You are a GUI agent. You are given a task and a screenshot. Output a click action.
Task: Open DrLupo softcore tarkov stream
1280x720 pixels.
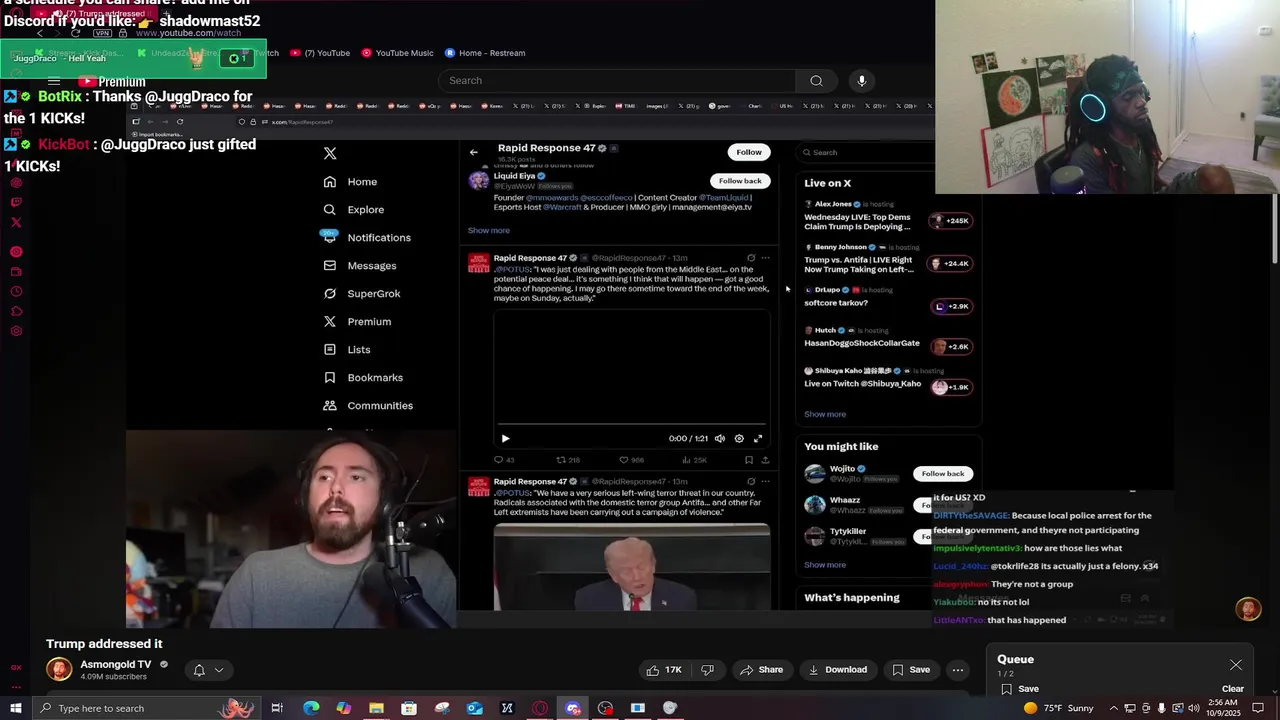[x=888, y=297]
